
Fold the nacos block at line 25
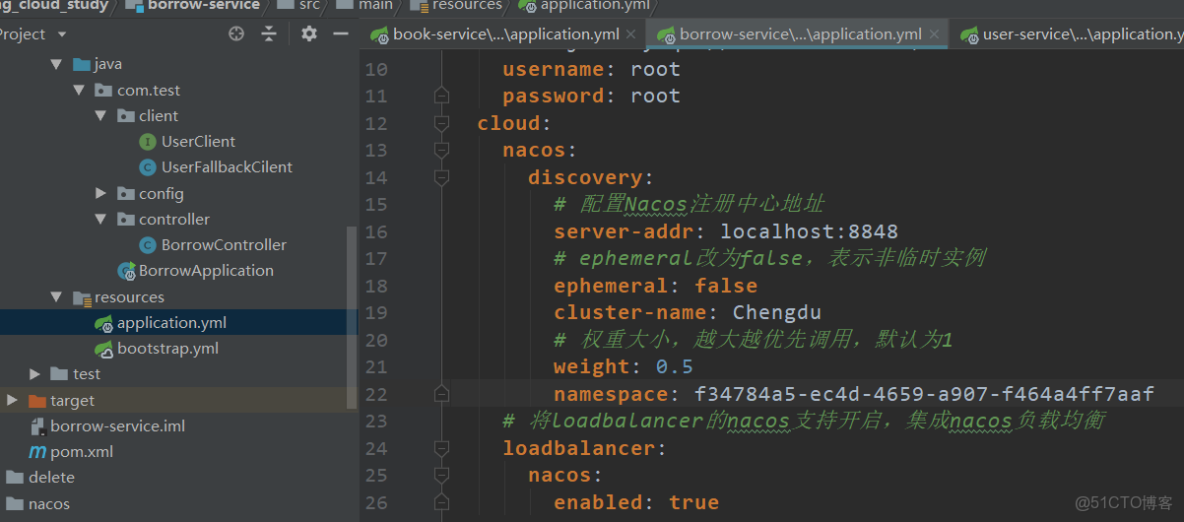coord(442,476)
